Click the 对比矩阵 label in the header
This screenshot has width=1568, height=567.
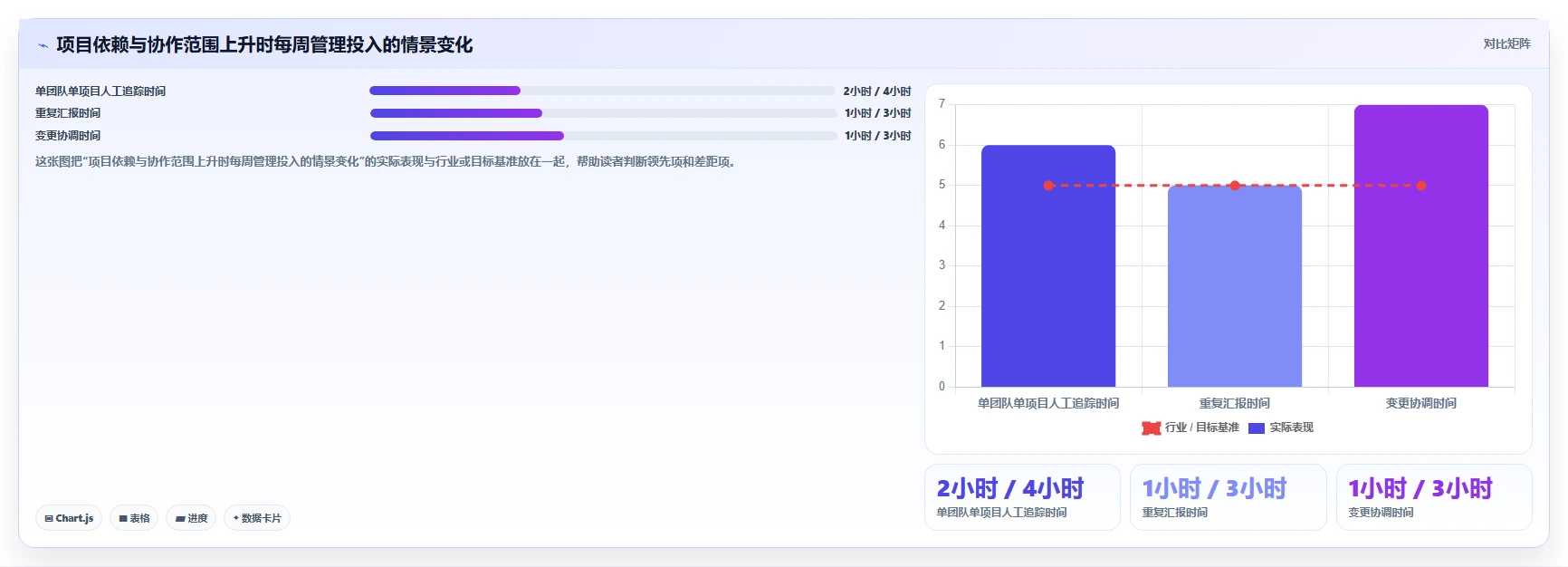point(1506,43)
